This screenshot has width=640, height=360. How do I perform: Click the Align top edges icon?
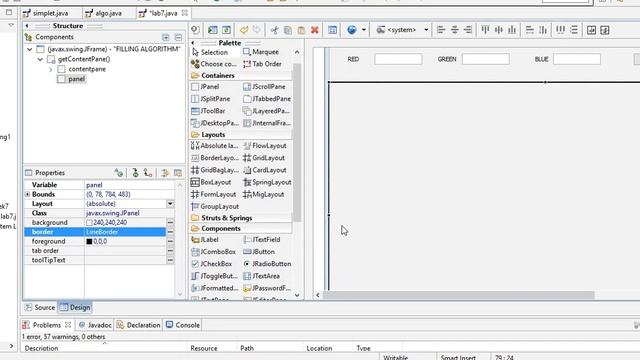coord(485,30)
